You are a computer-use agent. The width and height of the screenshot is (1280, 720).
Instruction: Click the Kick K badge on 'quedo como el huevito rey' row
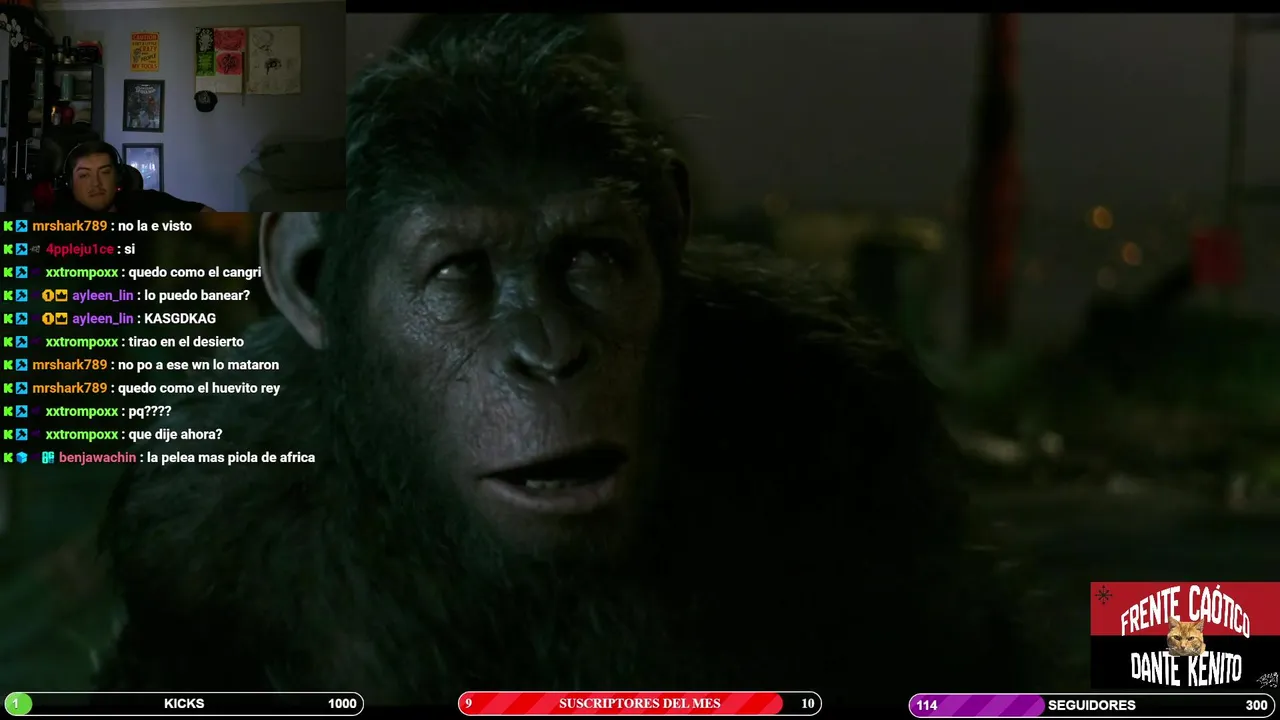tap(8, 388)
